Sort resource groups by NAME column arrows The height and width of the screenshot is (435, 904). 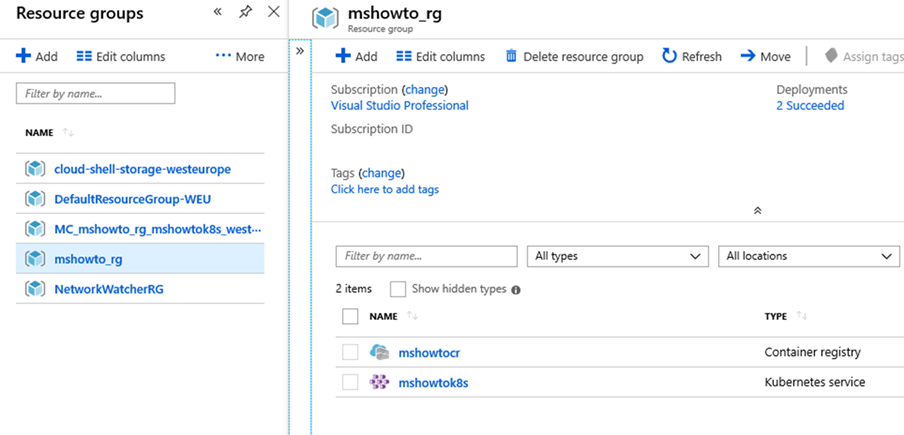(69, 133)
